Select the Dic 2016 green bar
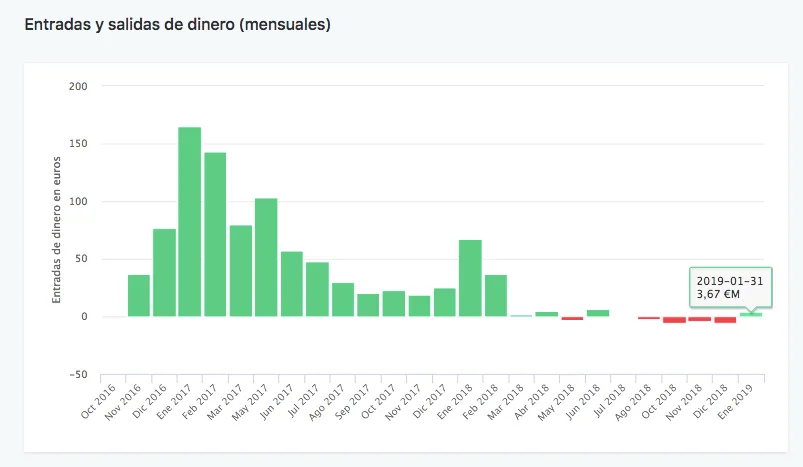Screen dimensions: 803x467 (164, 273)
